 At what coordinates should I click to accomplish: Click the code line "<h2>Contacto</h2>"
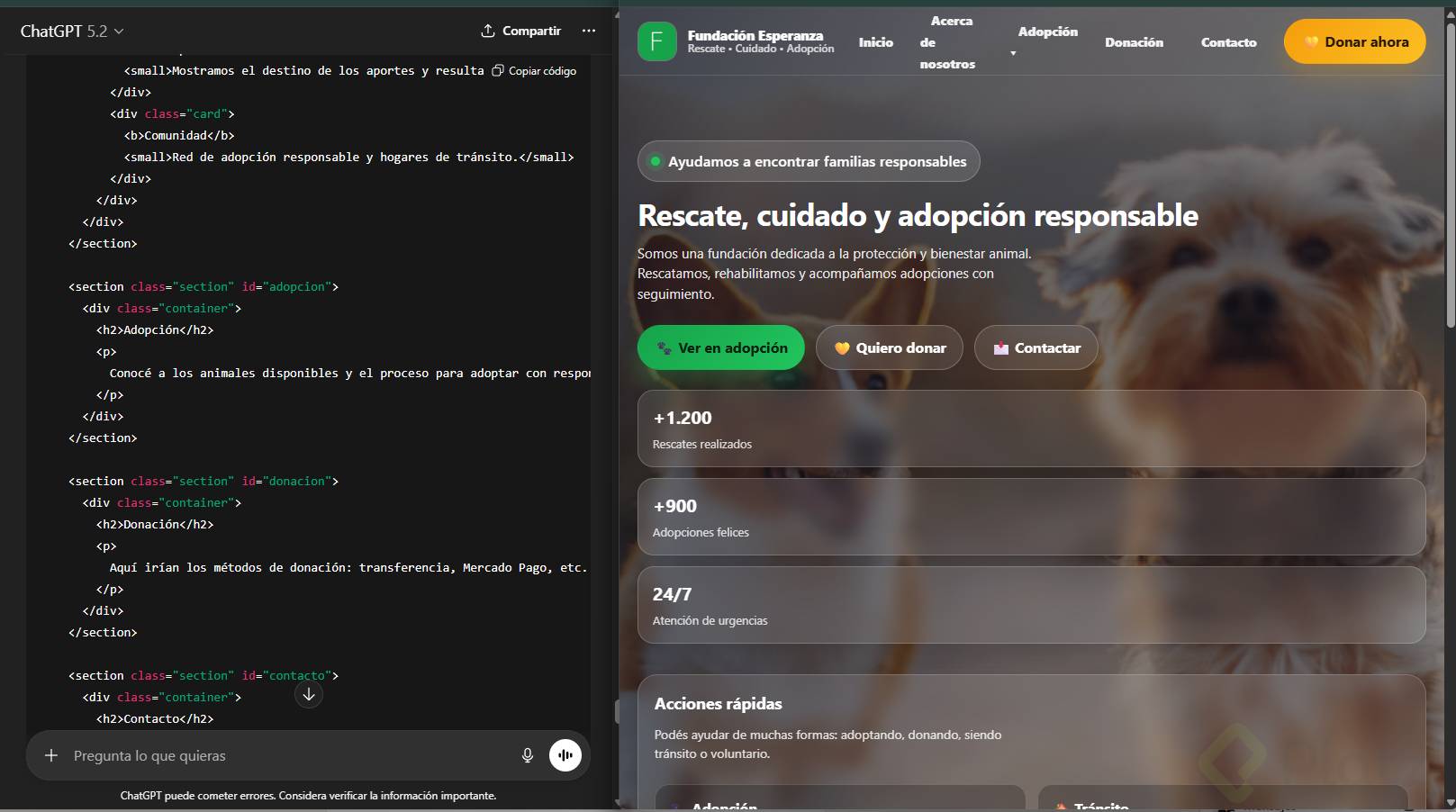tap(155, 718)
